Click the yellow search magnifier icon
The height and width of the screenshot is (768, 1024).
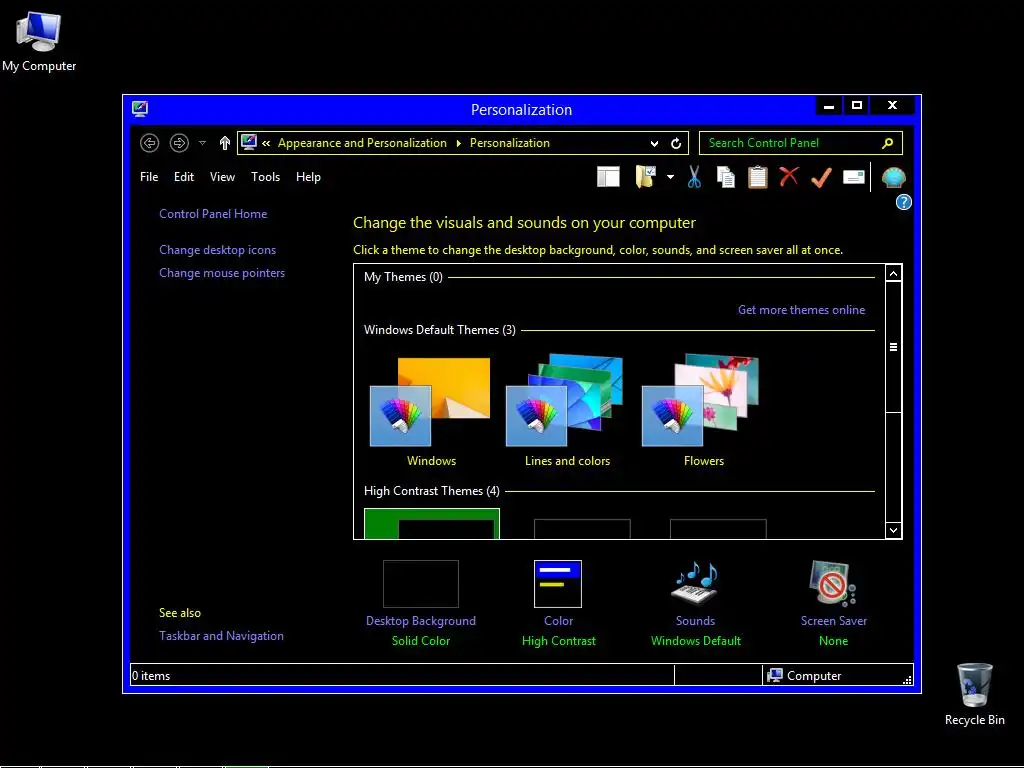[x=888, y=143]
